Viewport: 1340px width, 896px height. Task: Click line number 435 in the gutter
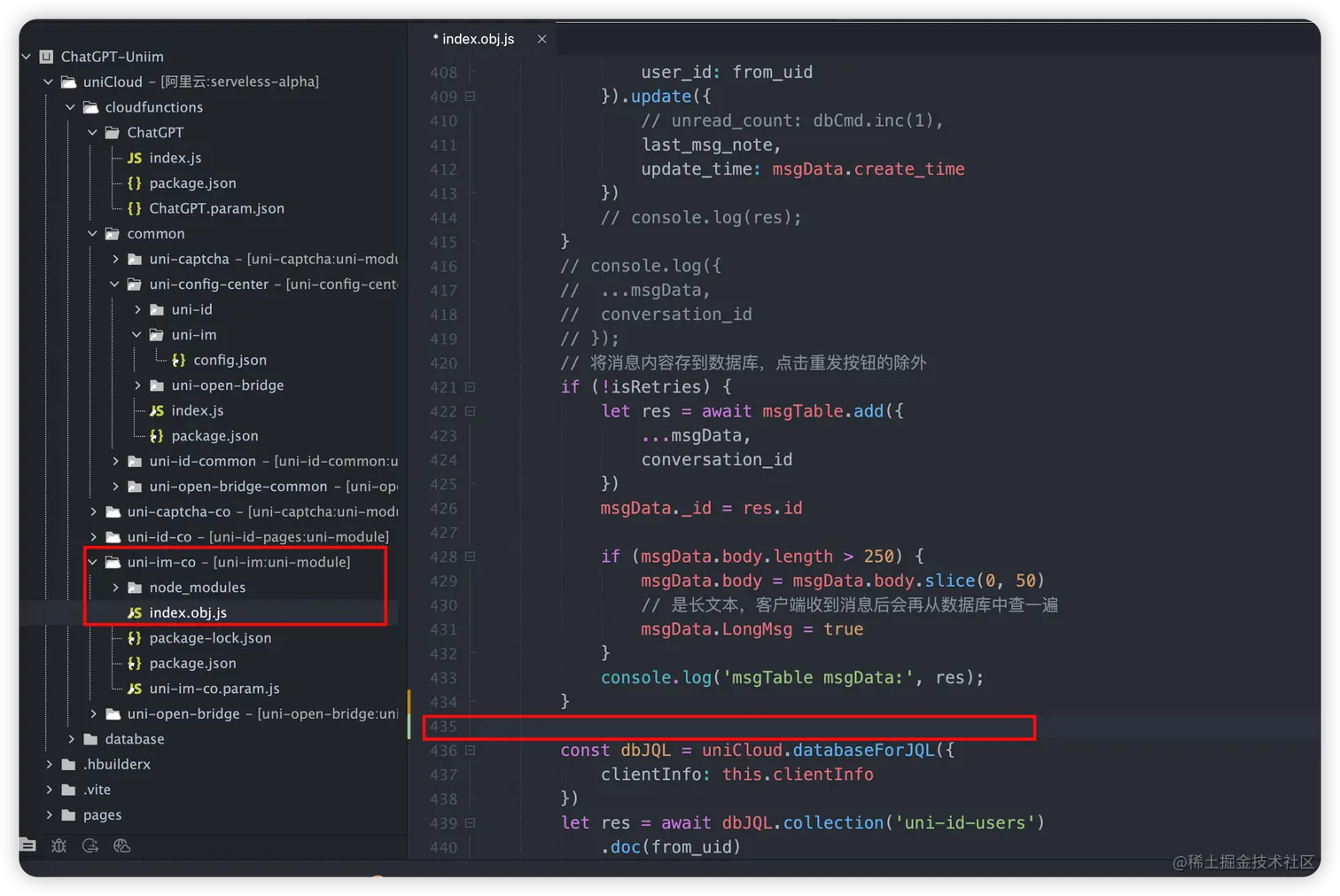click(443, 726)
